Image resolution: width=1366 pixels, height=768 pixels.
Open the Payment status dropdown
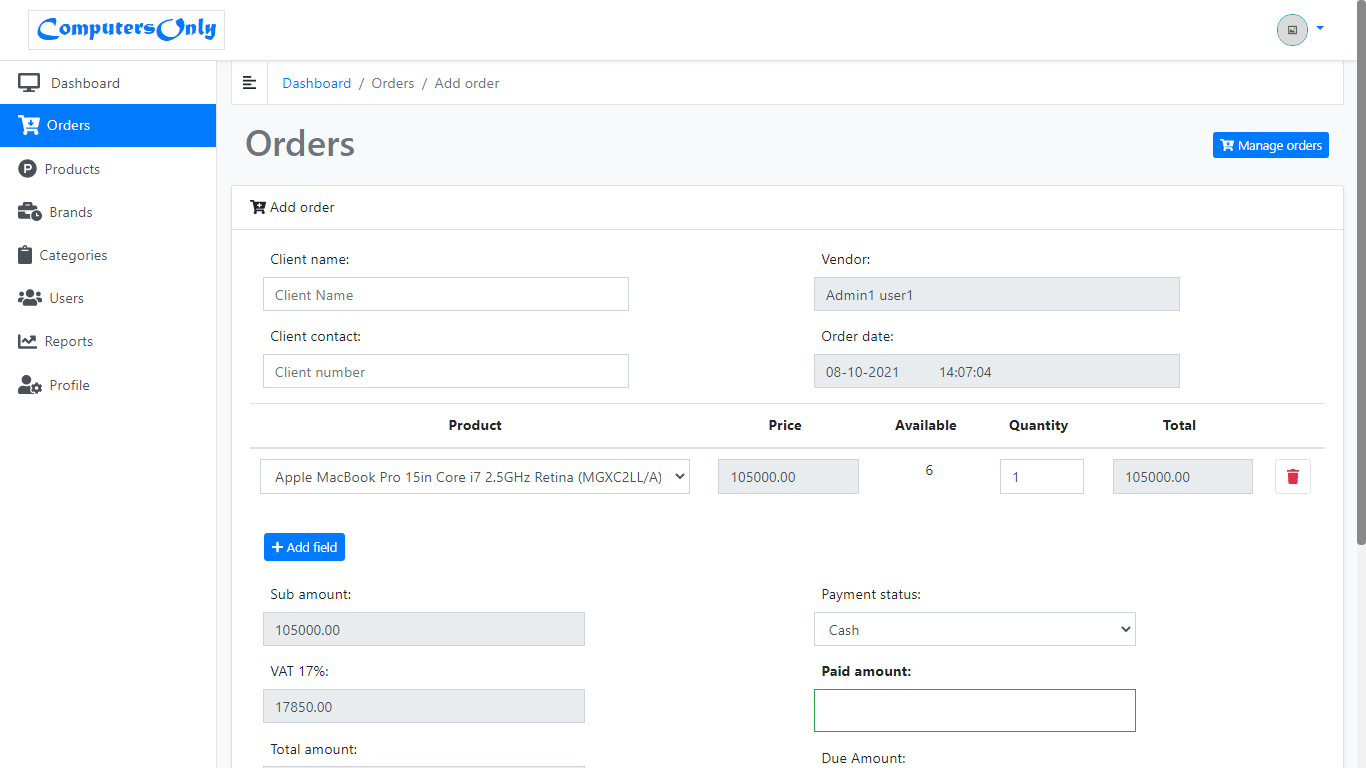point(974,630)
